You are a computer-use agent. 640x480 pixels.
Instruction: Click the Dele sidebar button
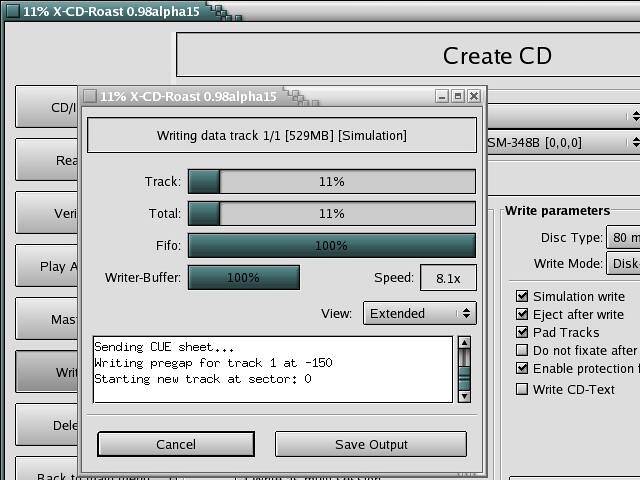[x=47, y=425]
